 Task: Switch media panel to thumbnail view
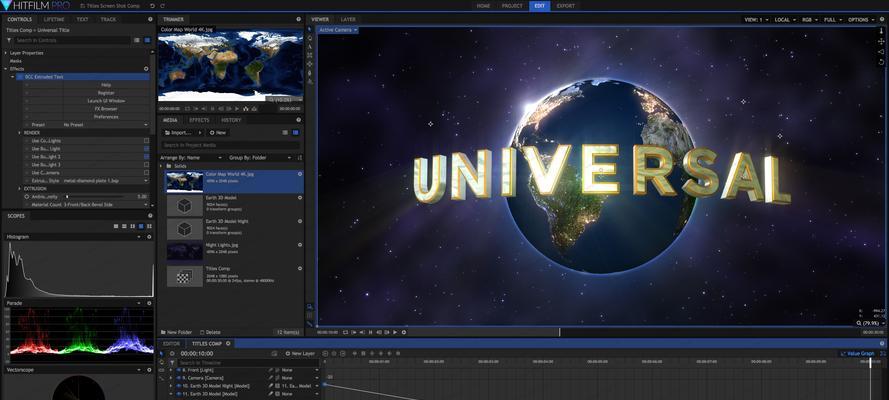click(295, 132)
